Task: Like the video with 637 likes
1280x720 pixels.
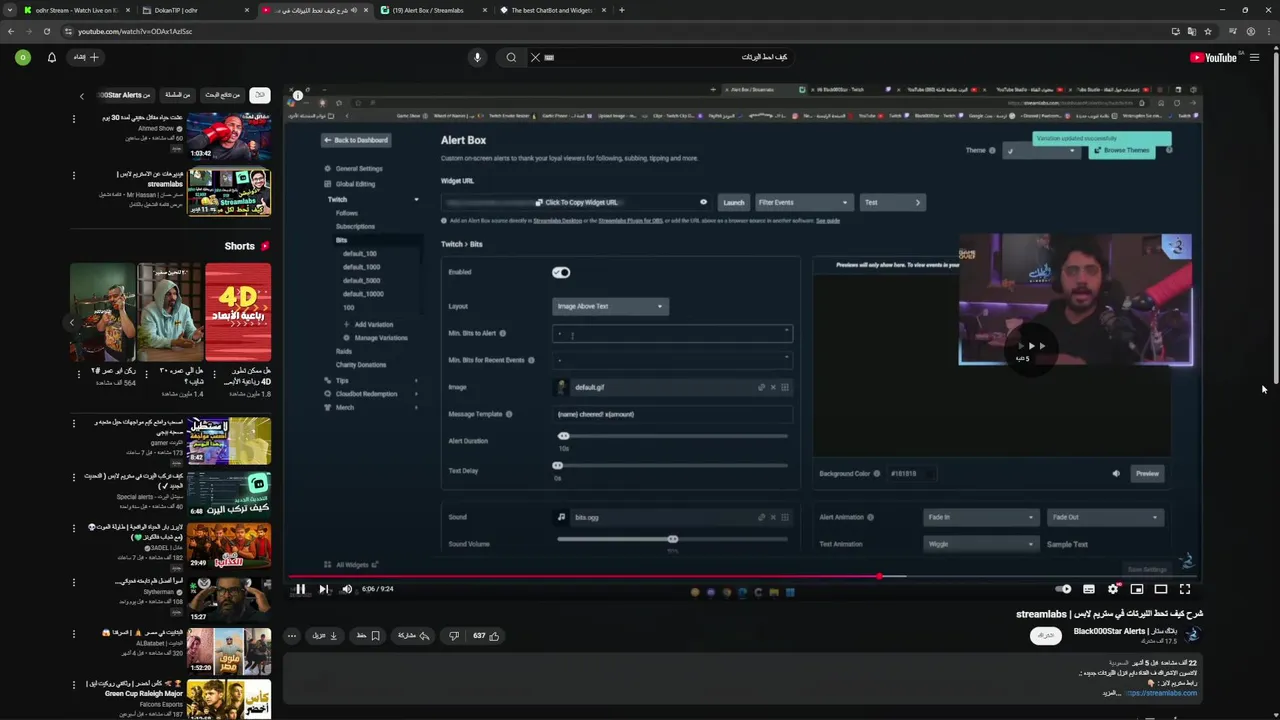Action: pyautogui.click(x=486, y=635)
